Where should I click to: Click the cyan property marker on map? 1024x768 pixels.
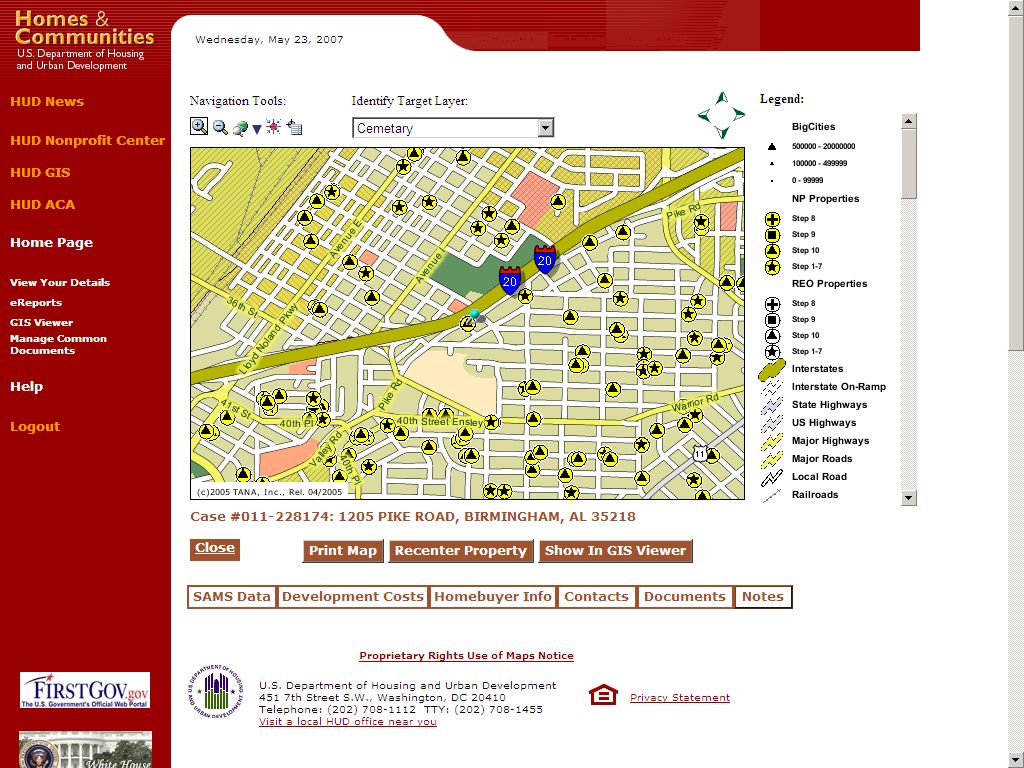point(474,315)
